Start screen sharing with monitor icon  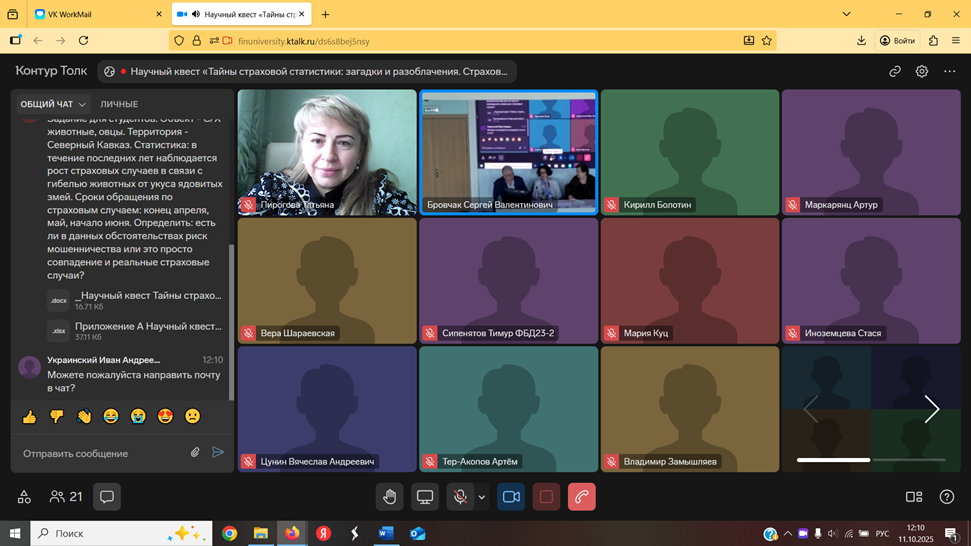click(x=425, y=497)
